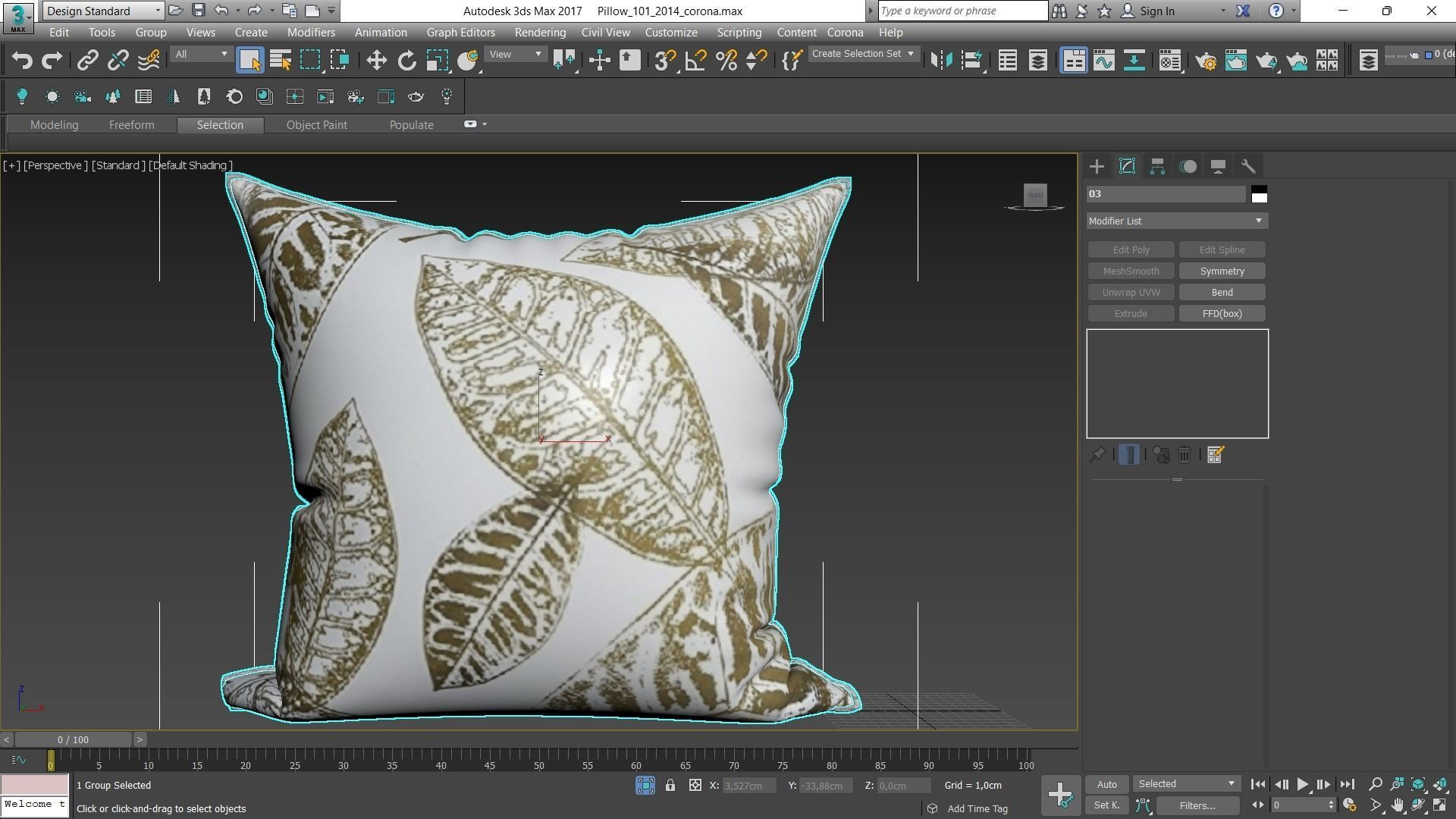Screen dimensions: 1456x819
Task: Open the Corona menu
Action: click(845, 33)
